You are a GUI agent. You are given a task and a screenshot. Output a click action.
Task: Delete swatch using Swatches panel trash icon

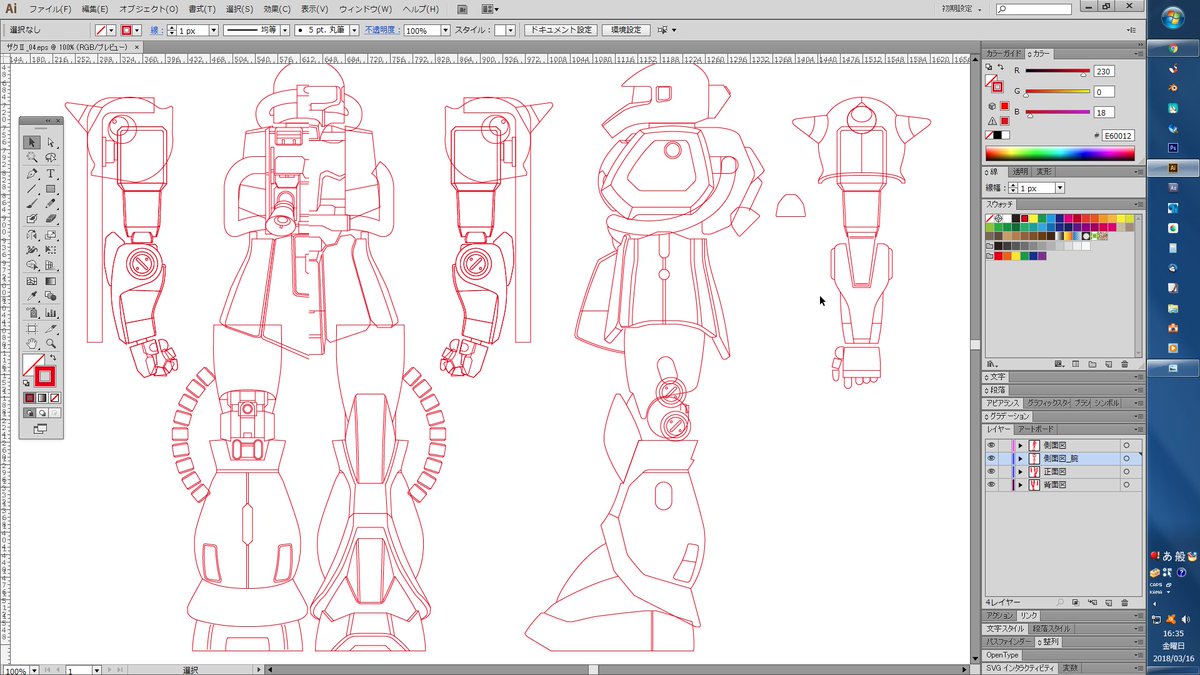tap(1125, 364)
